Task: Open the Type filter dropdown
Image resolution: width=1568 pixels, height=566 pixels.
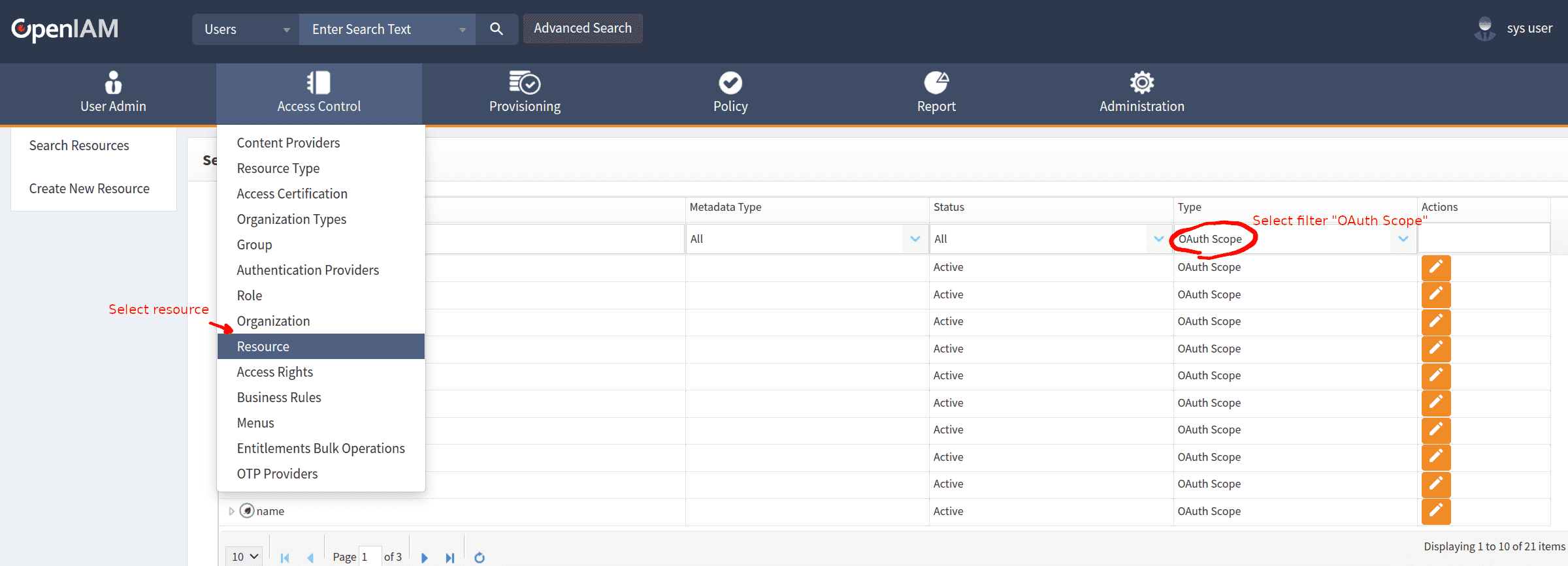Action: [1403, 239]
